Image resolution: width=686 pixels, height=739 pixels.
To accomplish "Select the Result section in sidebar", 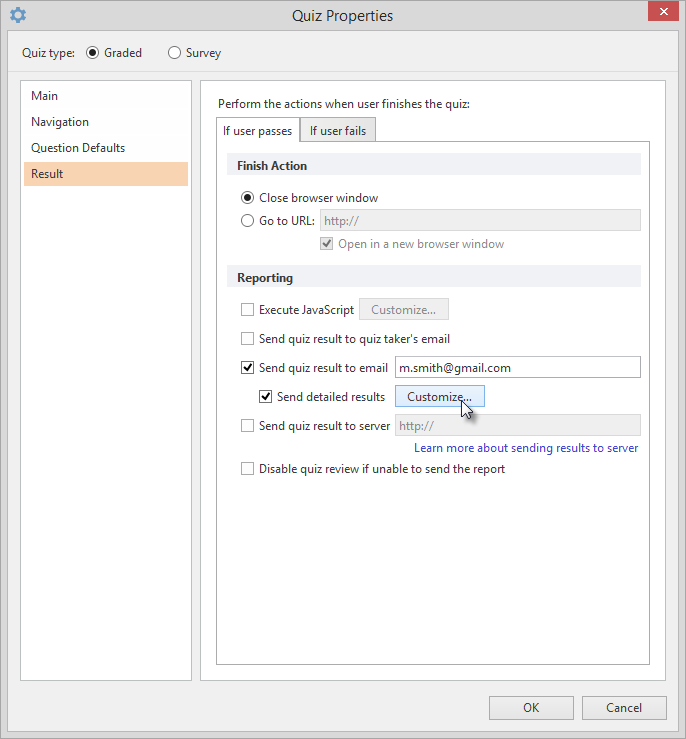I will [x=47, y=174].
